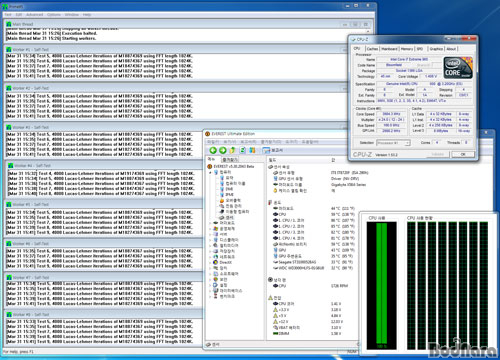Collapse the Computer node in EVEREST tree
Viewport: 500px width, 360px height.
[210, 172]
